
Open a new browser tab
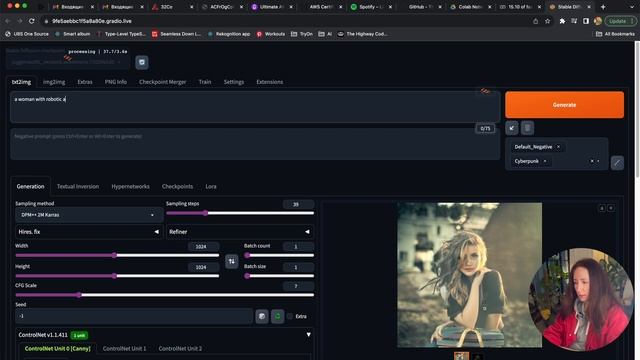(603, 7)
